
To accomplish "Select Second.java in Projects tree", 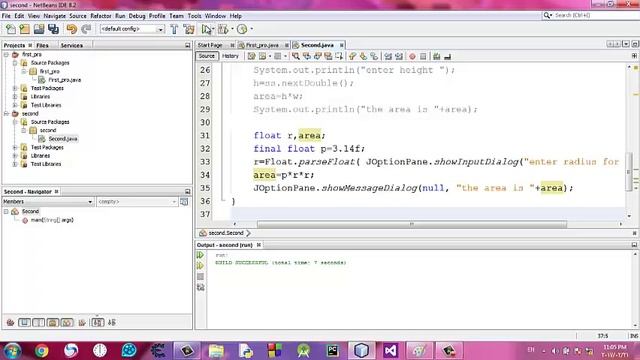I will 62,139.
